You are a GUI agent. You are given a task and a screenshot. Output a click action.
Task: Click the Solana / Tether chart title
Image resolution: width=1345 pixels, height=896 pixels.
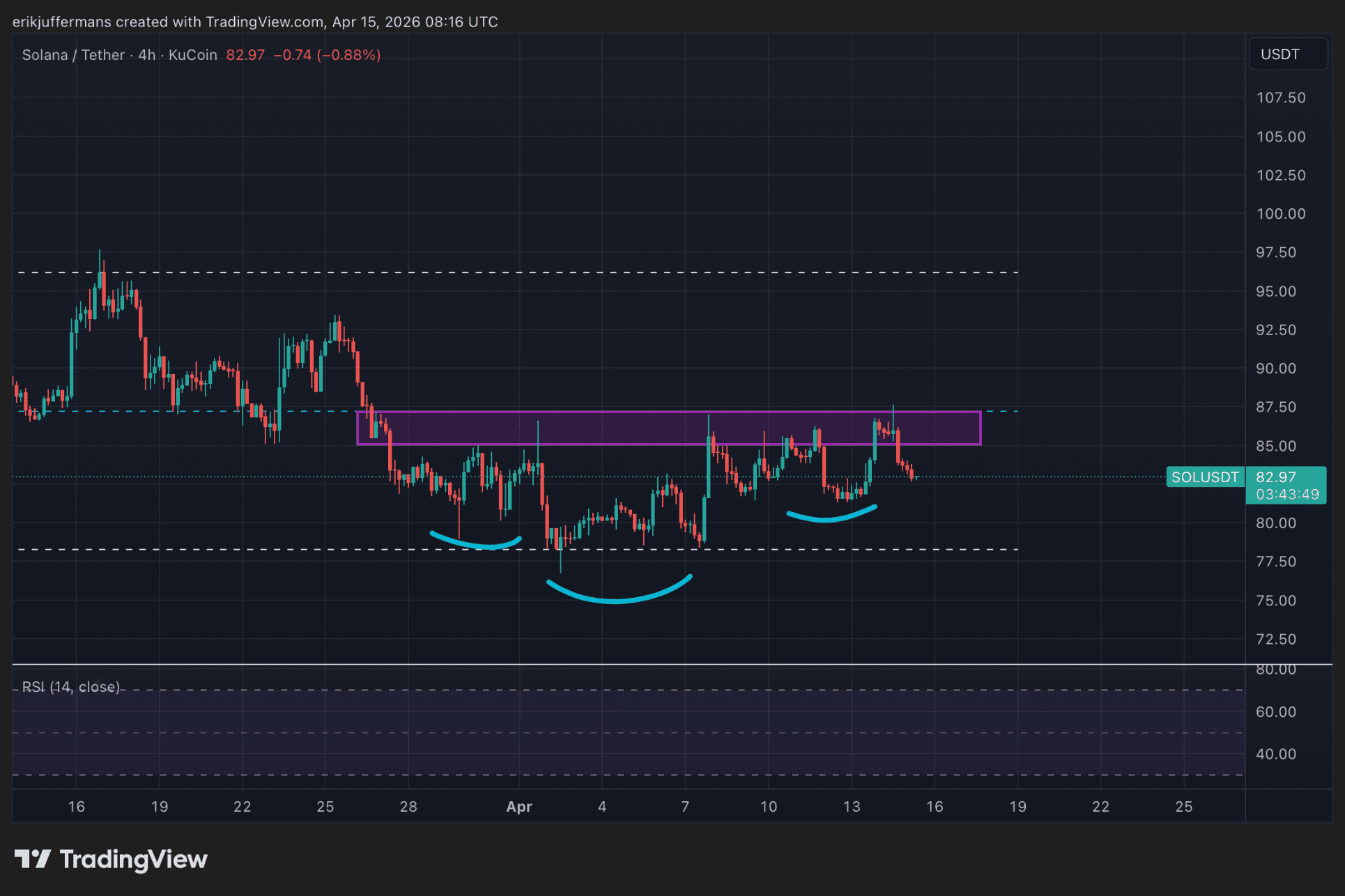pyautogui.click(x=73, y=55)
